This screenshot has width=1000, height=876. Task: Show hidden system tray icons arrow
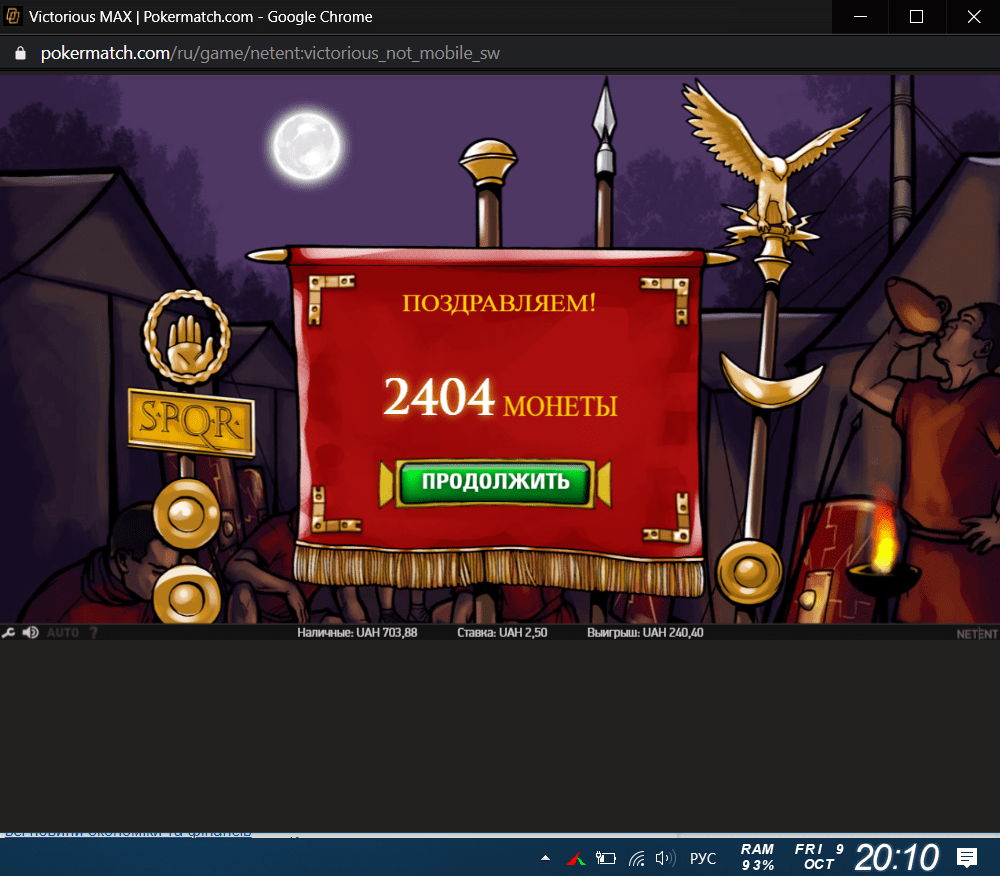pos(545,858)
